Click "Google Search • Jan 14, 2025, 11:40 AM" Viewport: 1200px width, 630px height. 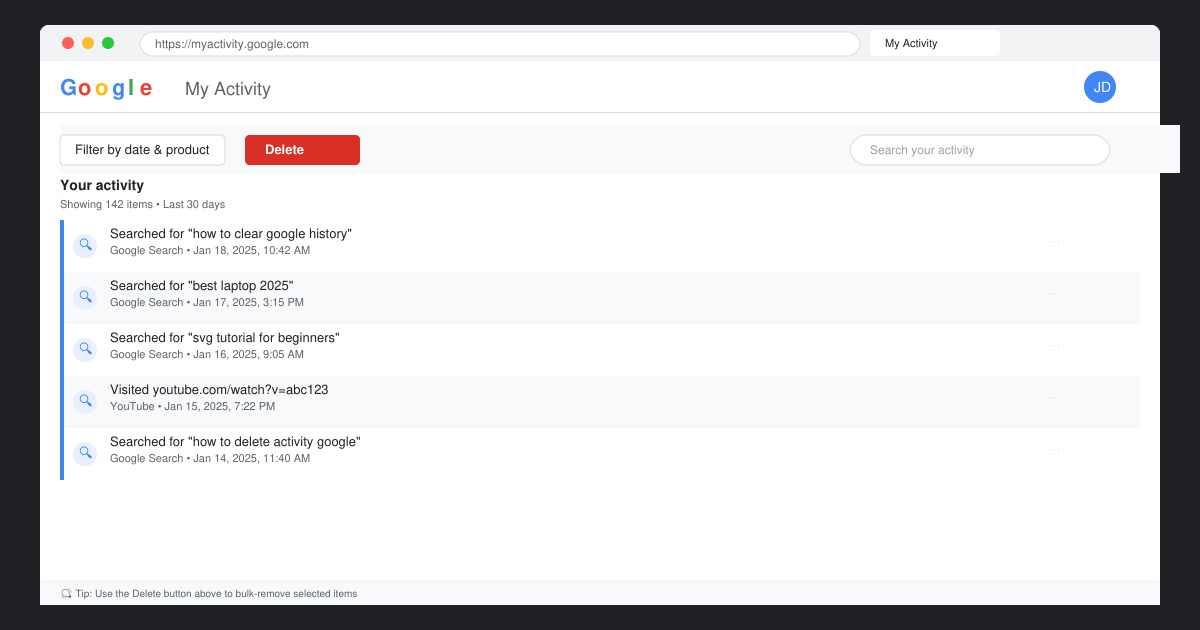point(210,459)
